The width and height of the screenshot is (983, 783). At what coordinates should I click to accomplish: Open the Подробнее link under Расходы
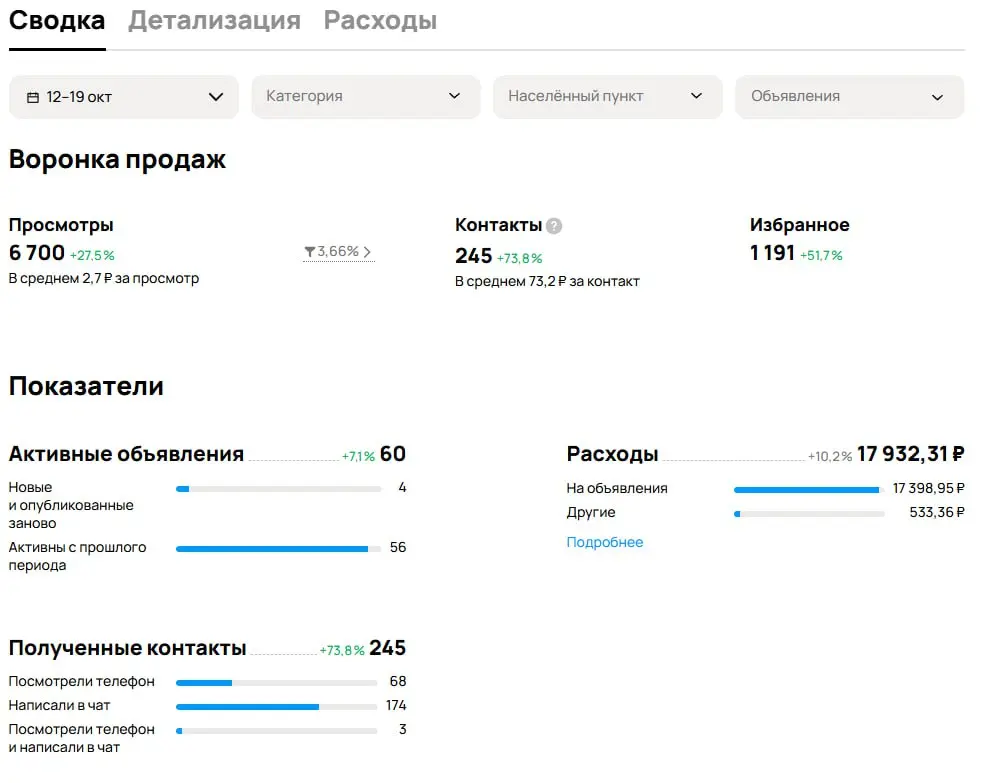[605, 542]
